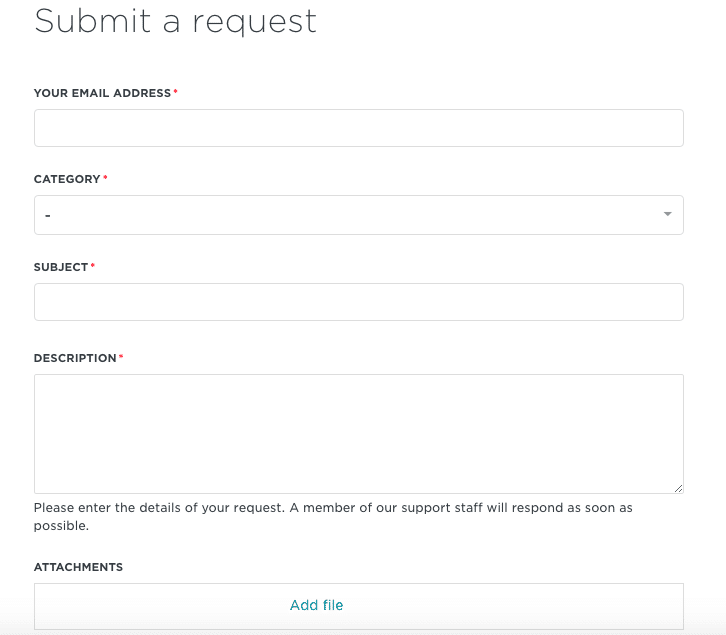Click the red asterisk beside Category
This screenshot has width=726, height=635.
(x=106, y=178)
